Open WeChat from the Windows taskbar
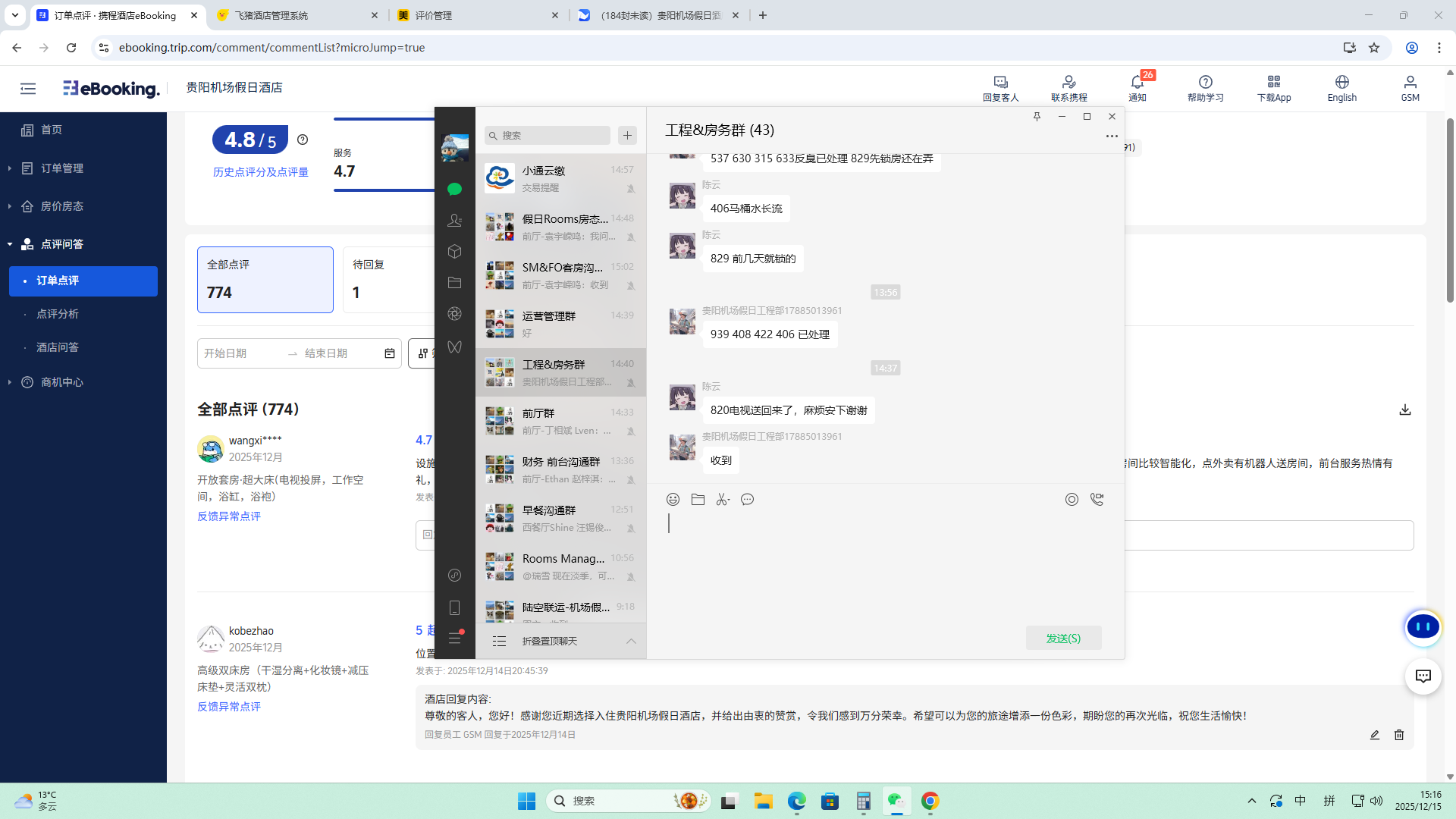This screenshot has width=1456, height=819. pos(896,801)
